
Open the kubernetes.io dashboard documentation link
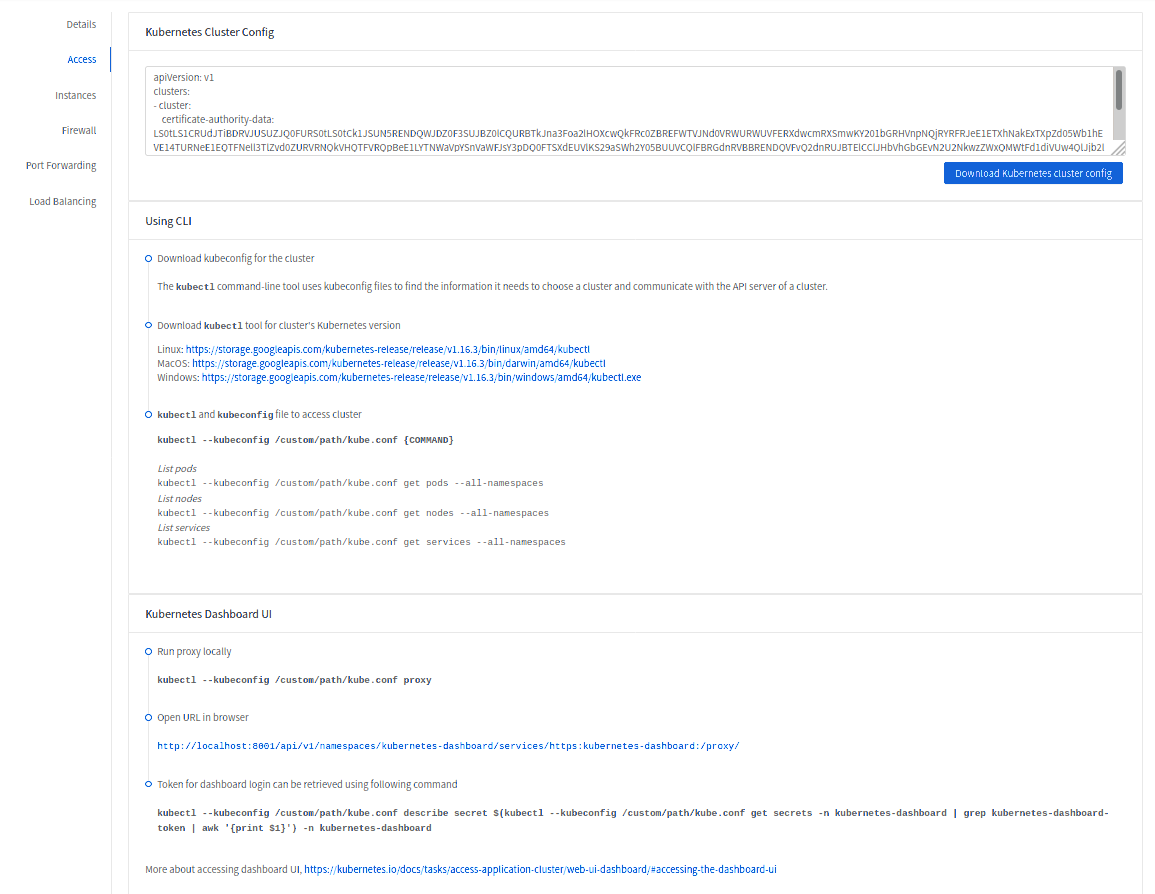[x=541, y=869]
